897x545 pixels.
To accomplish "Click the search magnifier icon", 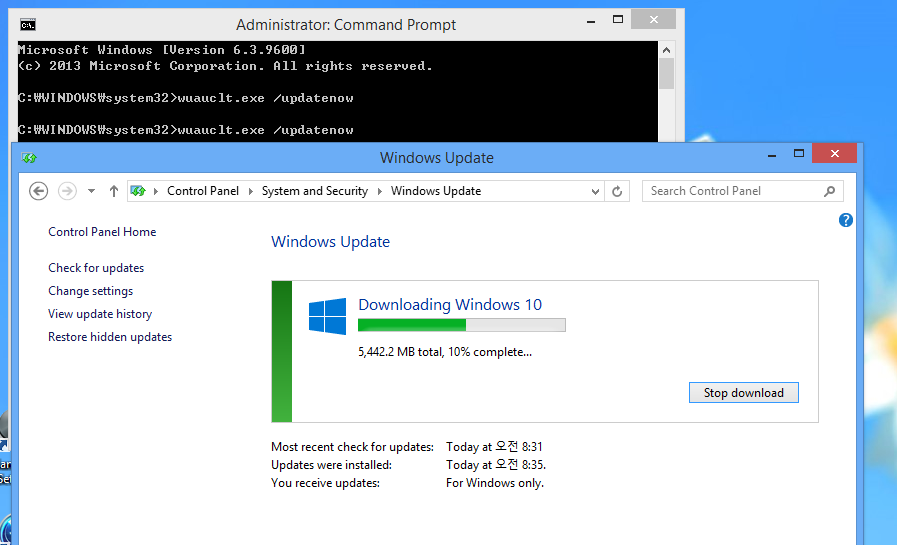I will (830, 191).
